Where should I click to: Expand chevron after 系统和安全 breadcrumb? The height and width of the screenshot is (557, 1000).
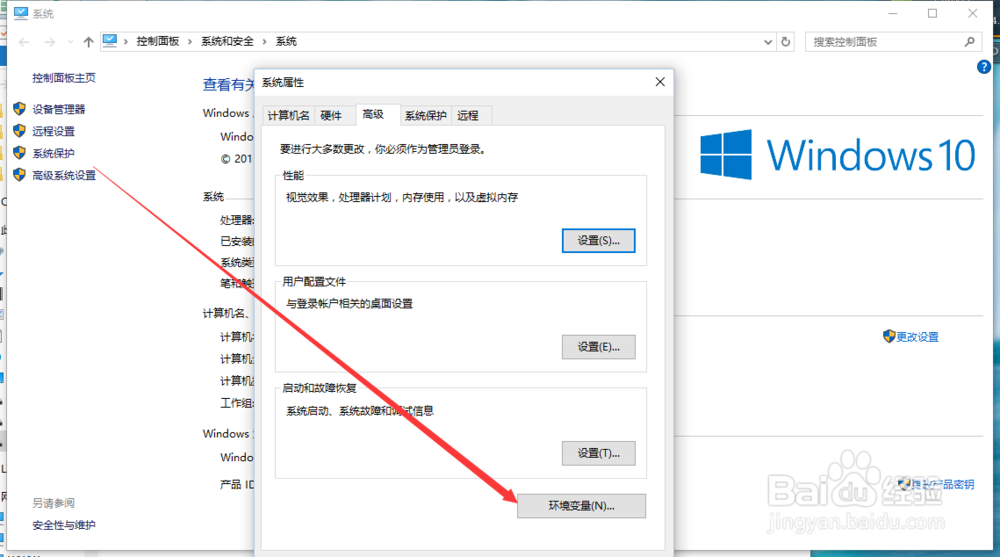click(264, 41)
